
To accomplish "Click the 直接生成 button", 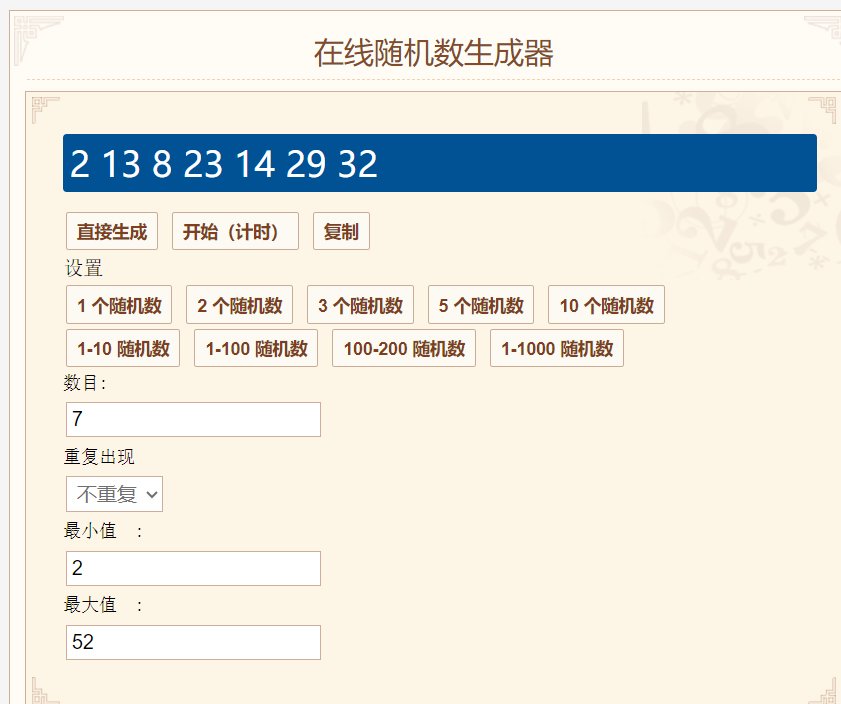I will coord(112,231).
